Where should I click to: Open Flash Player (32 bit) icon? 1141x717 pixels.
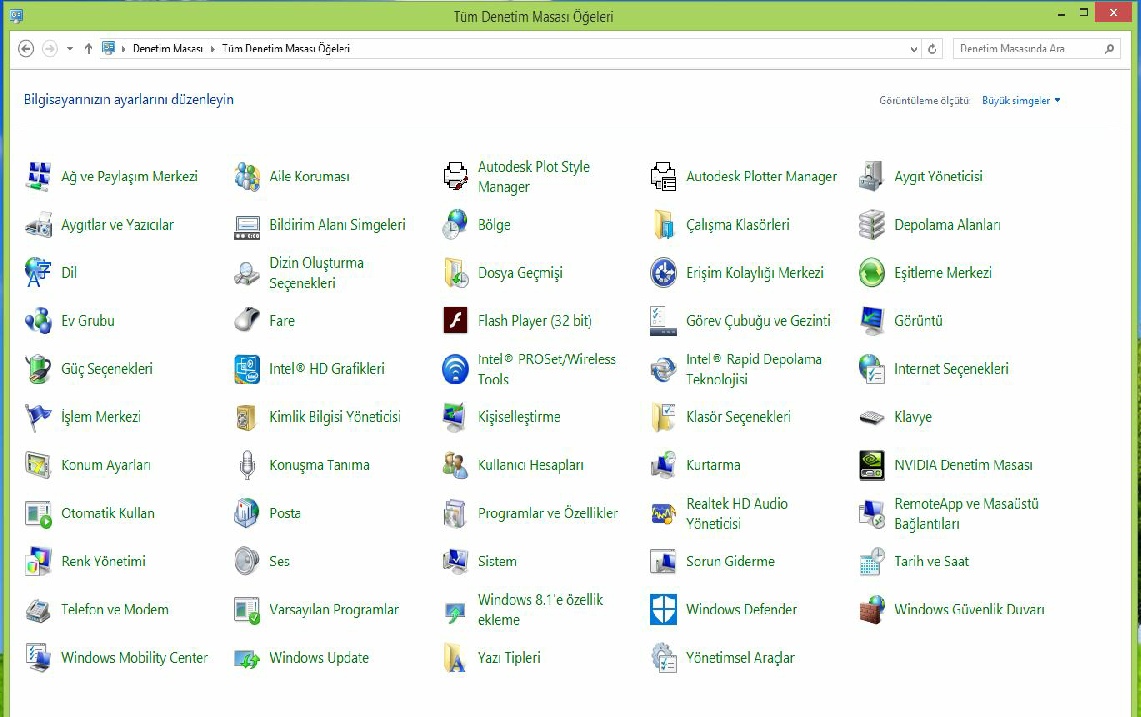[x=456, y=321]
